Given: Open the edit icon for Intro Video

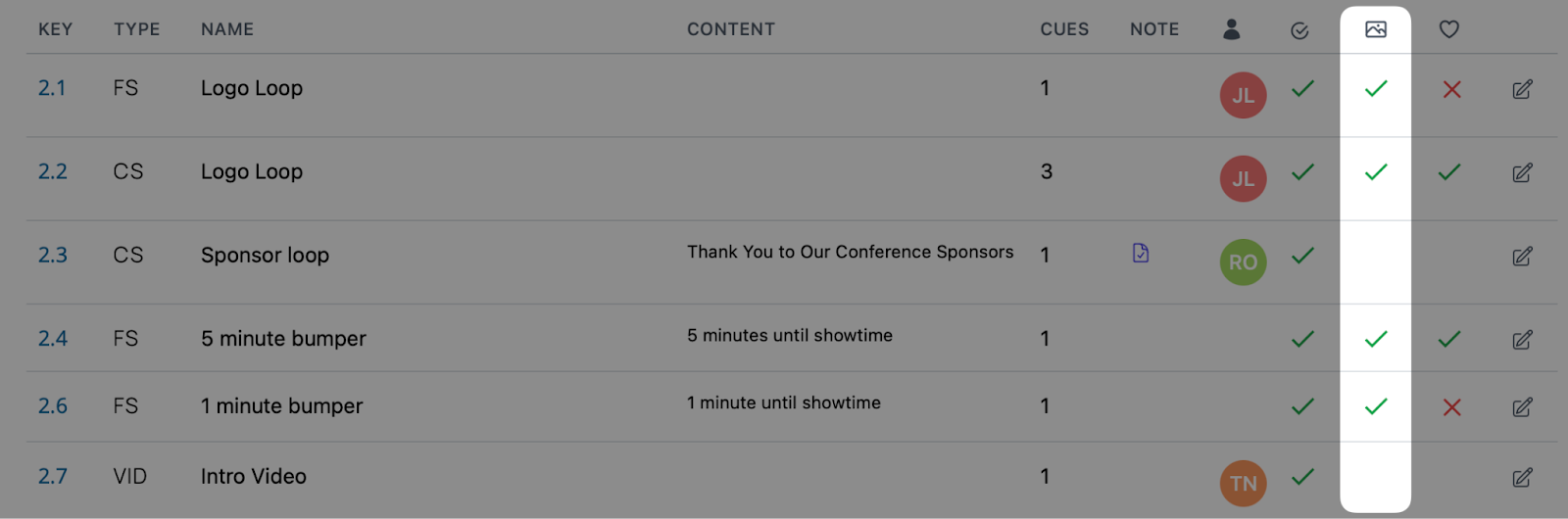Looking at the screenshot, I should pyautogui.click(x=1522, y=477).
